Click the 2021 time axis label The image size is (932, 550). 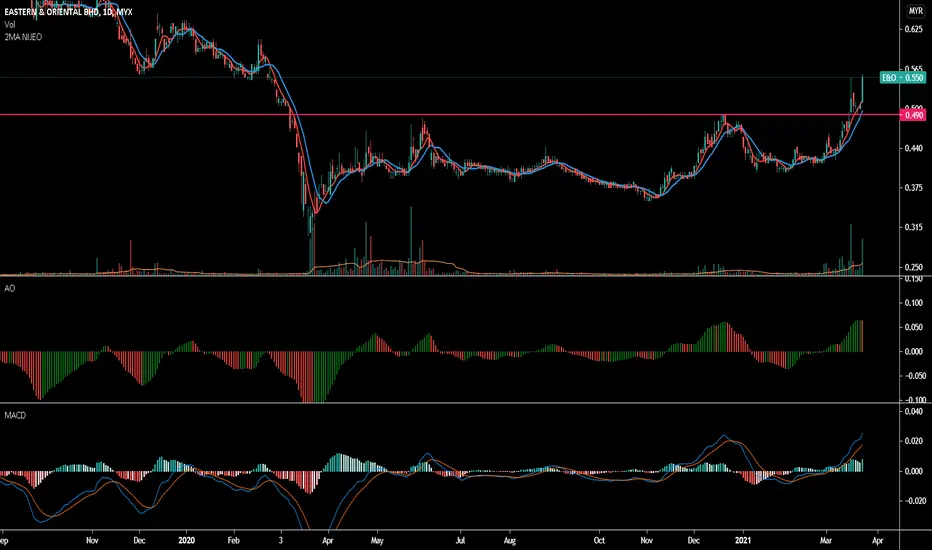[x=743, y=540]
